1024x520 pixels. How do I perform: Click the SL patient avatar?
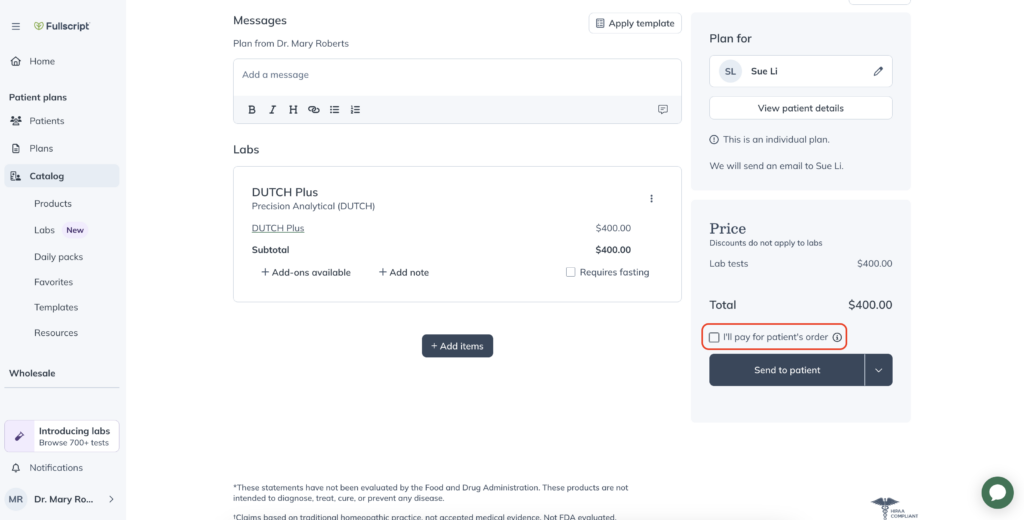(x=730, y=71)
